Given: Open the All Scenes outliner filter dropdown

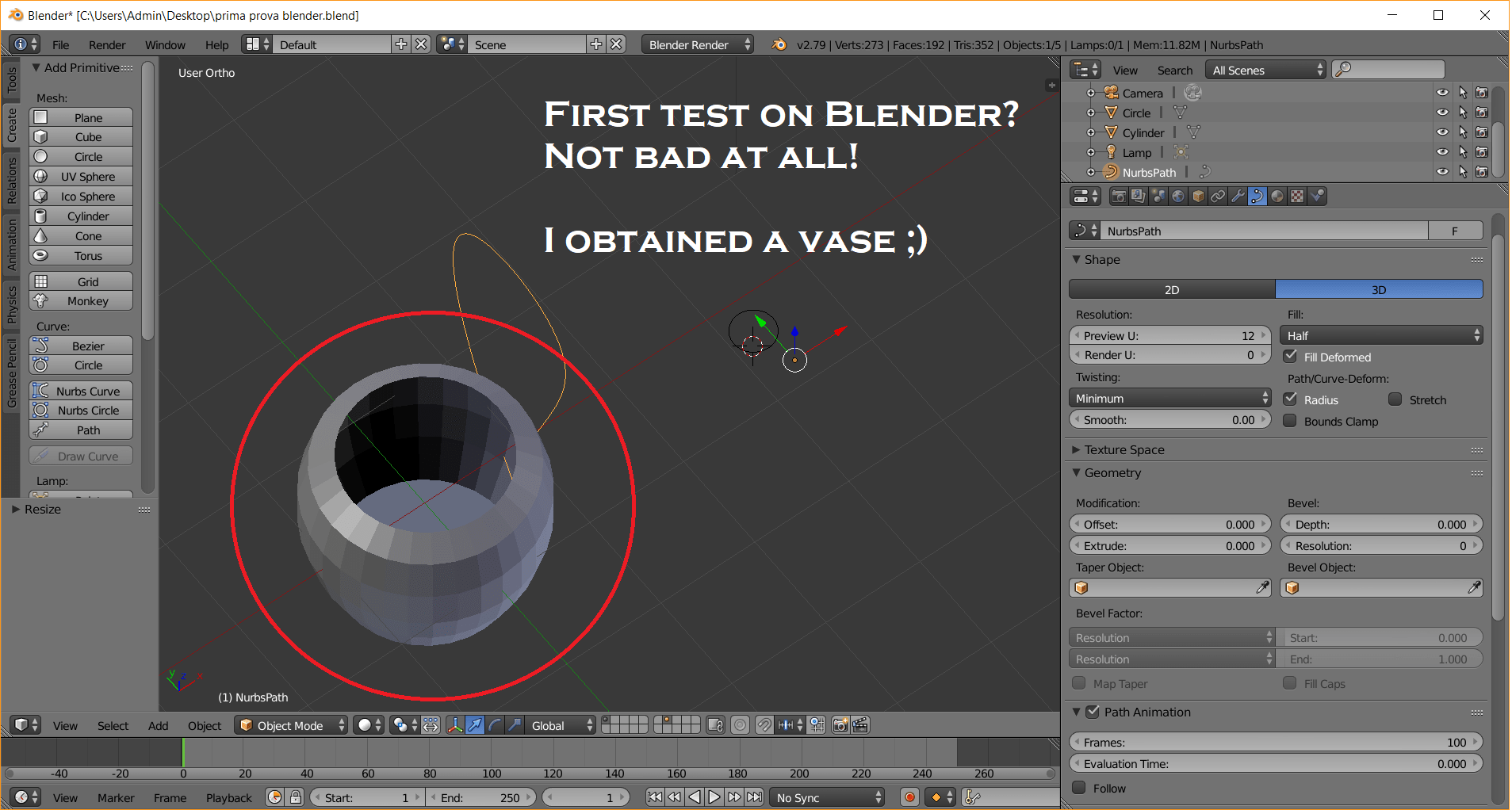Looking at the screenshot, I should coord(1265,70).
